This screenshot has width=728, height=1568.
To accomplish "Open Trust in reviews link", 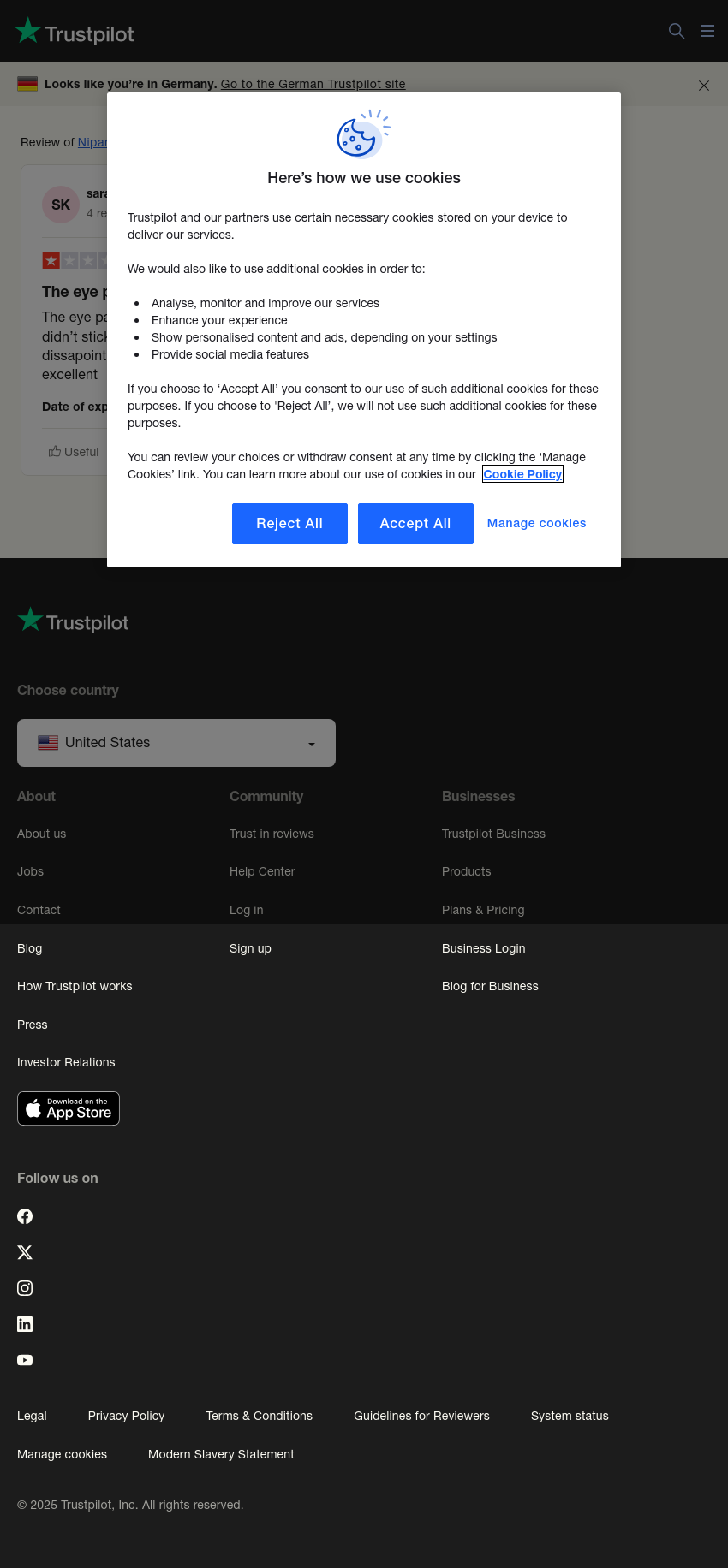I will tap(272, 834).
